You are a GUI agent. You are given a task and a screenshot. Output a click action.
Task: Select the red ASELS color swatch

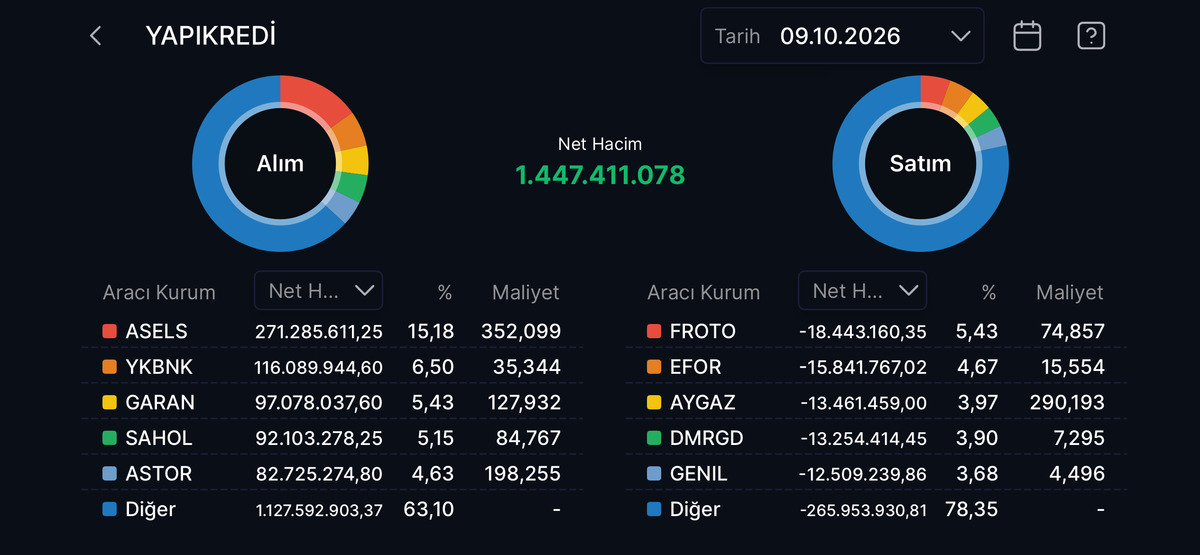(110, 331)
